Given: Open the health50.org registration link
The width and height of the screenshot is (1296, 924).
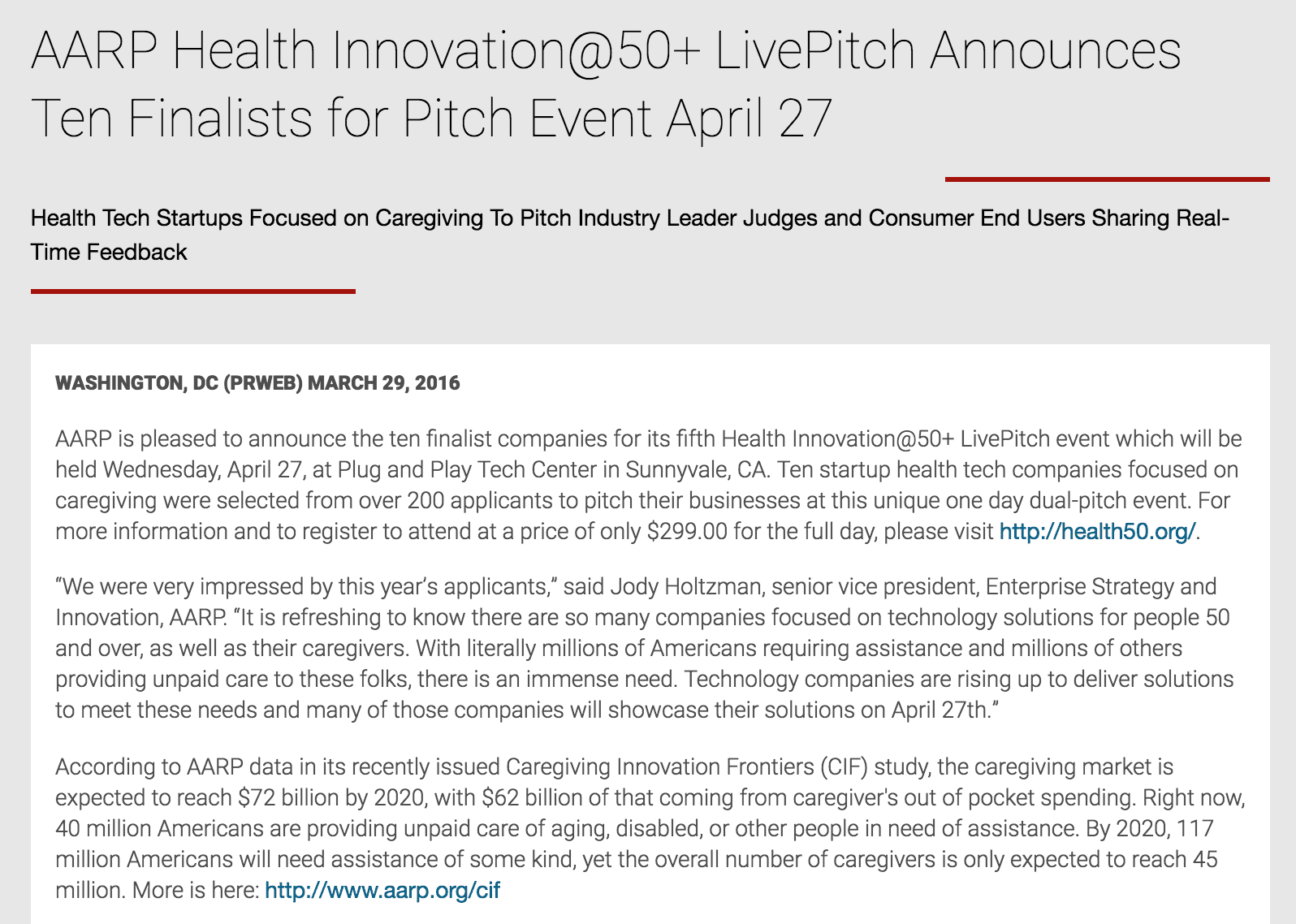Looking at the screenshot, I should [x=1097, y=532].
